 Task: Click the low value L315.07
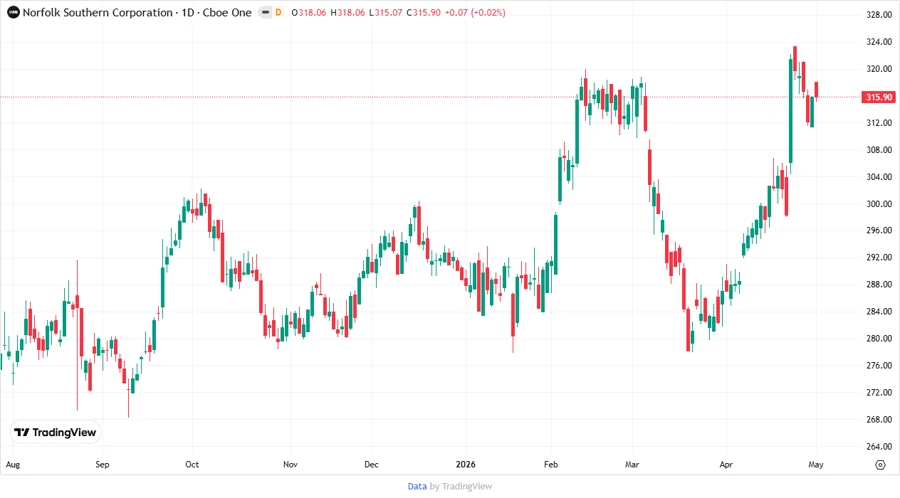pyautogui.click(x=385, y=13)
